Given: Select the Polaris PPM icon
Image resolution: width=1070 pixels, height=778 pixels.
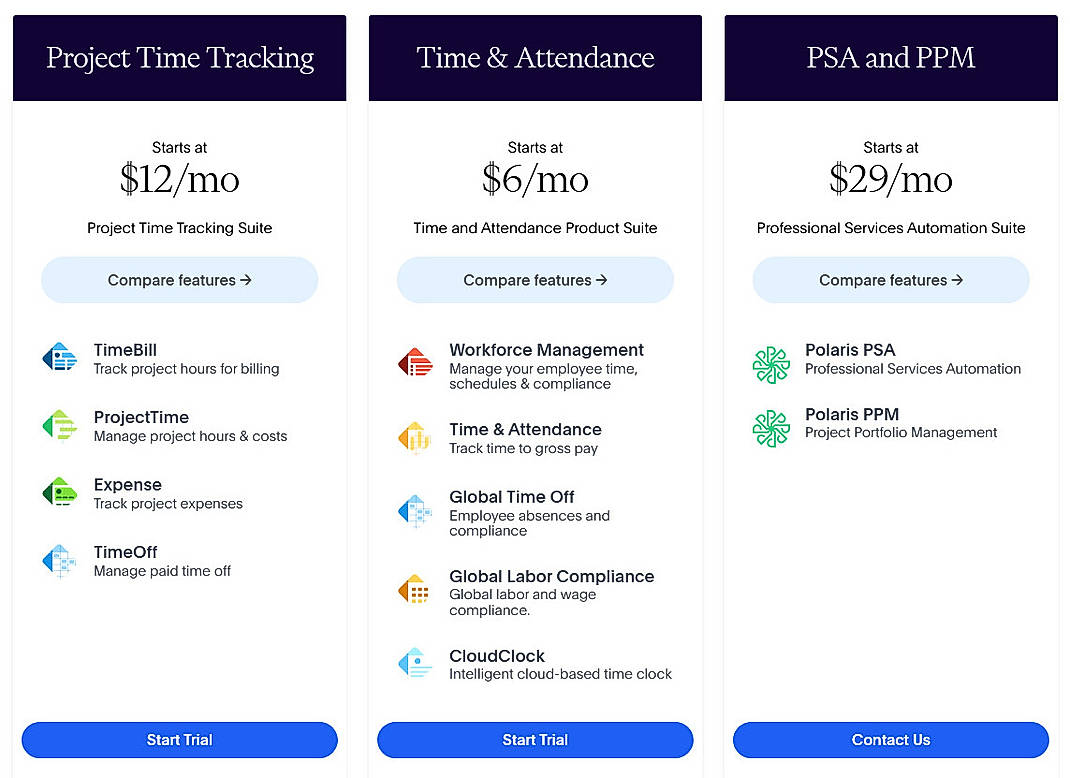Looking at the screenshot, I should coord(771,428).
